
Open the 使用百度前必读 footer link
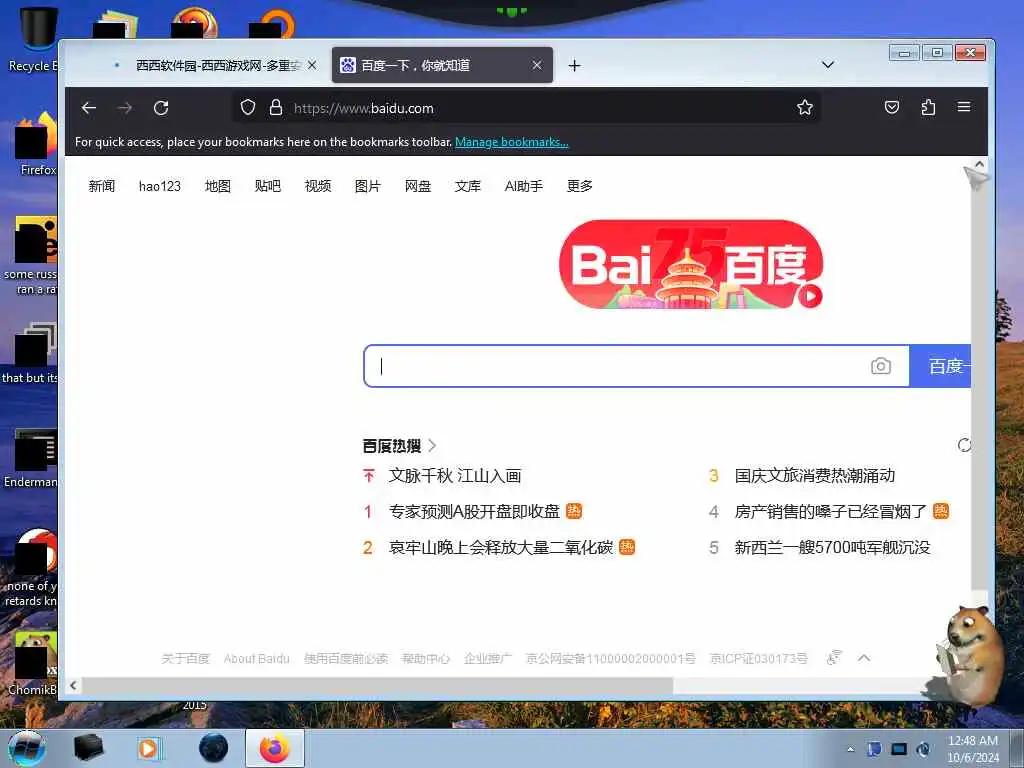pyautogui.click(x=345, y=658)
